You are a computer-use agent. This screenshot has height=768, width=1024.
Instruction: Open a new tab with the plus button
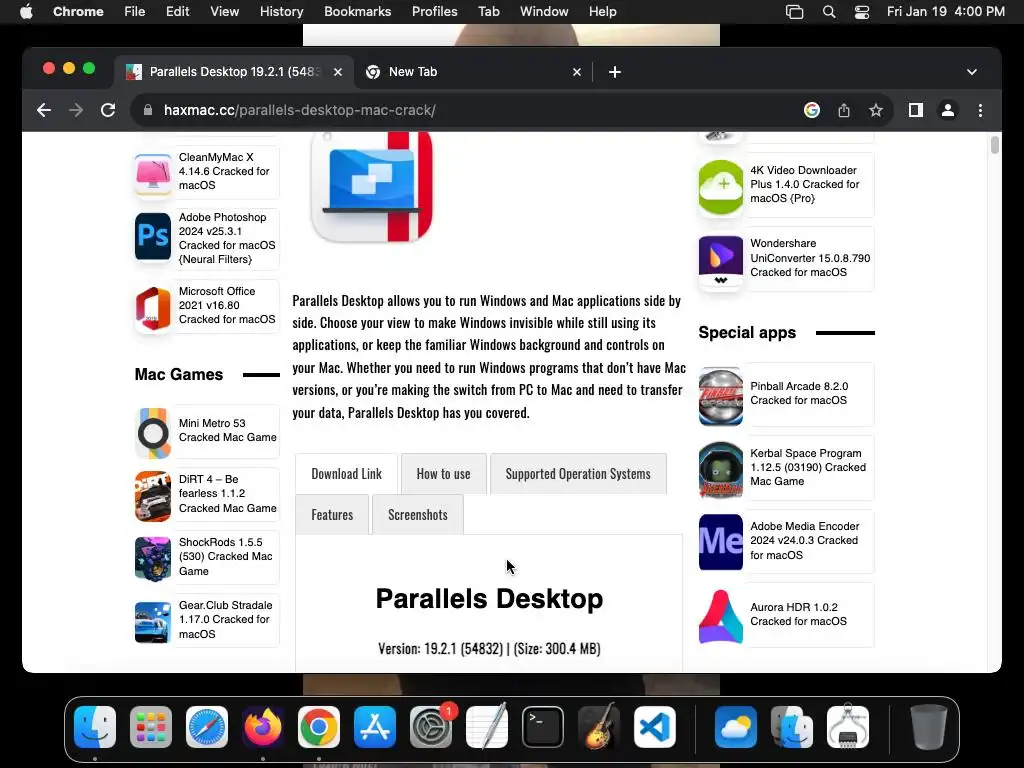[x=615, y=72]
